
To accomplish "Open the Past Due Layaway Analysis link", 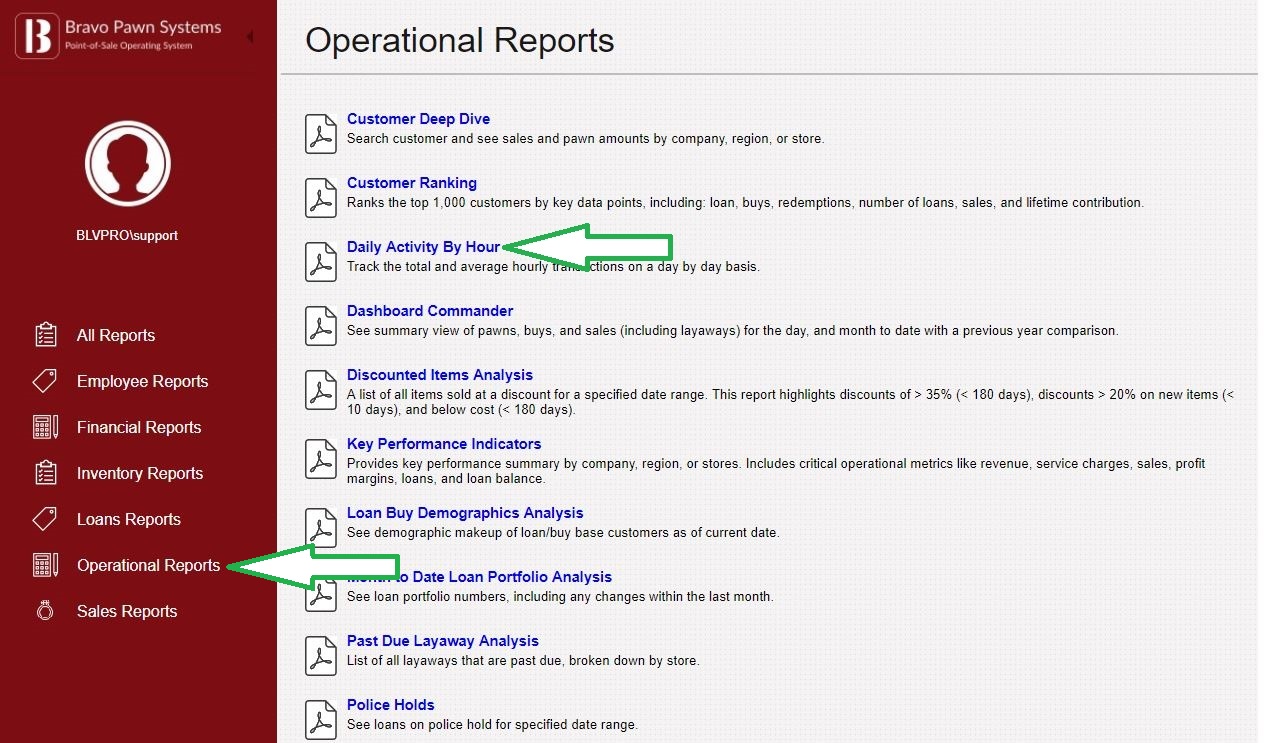I will tap(443, 641).
